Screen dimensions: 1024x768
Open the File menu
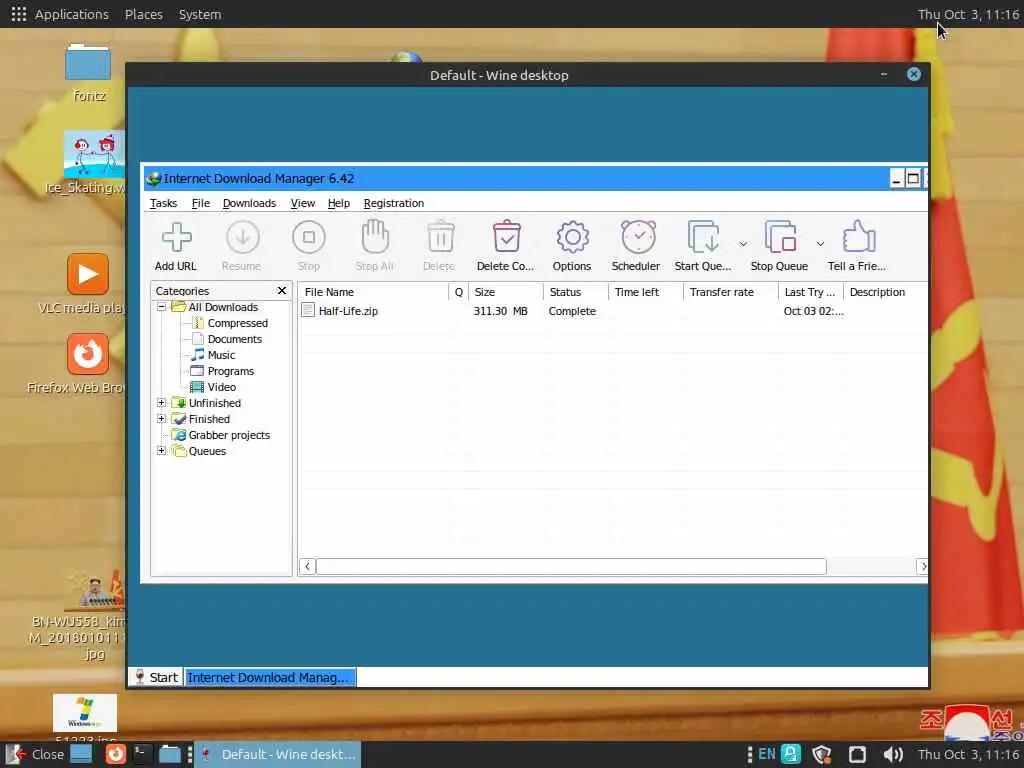200,203
